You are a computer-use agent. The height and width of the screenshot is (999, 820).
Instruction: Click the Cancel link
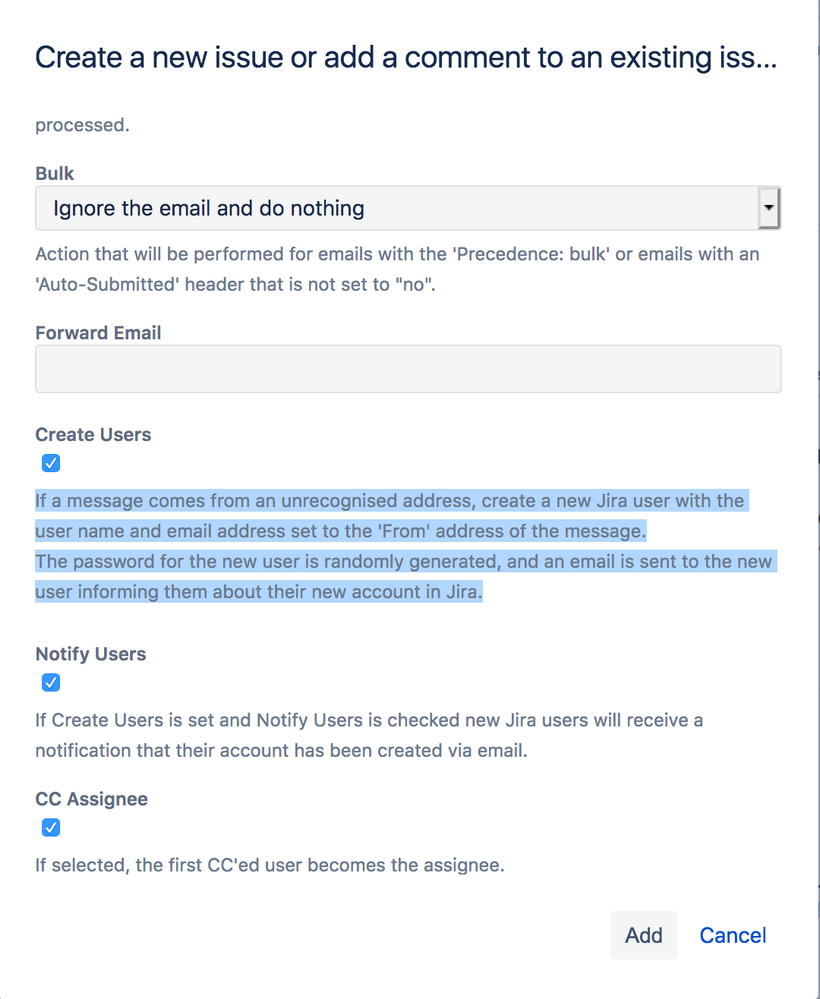click(732, 935)
